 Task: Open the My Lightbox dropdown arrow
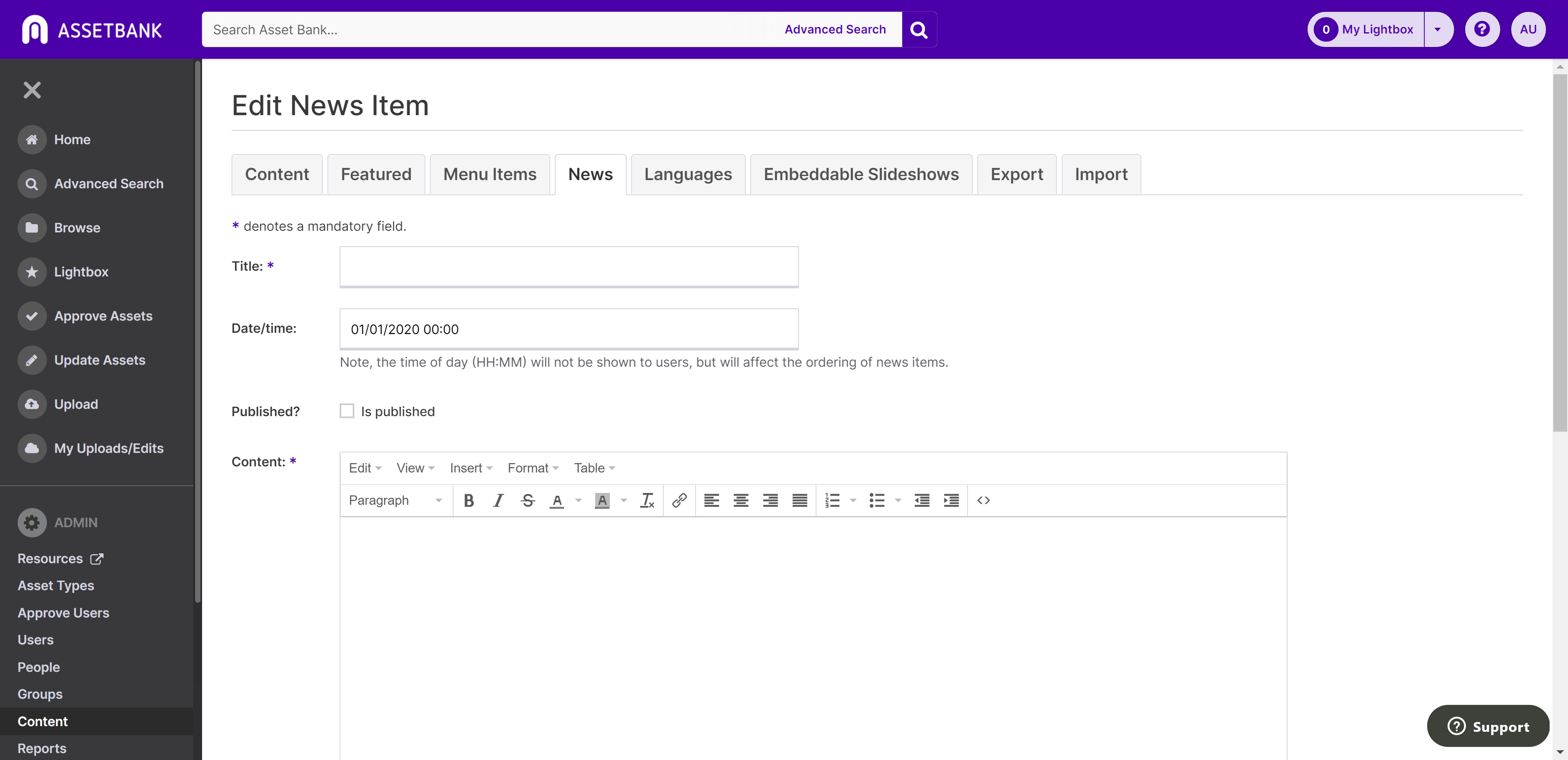click(x=1438, y=29)
